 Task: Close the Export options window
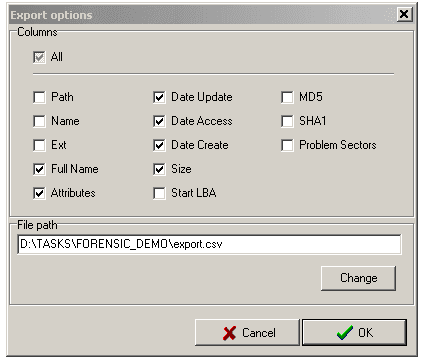(x=404, y=14)
